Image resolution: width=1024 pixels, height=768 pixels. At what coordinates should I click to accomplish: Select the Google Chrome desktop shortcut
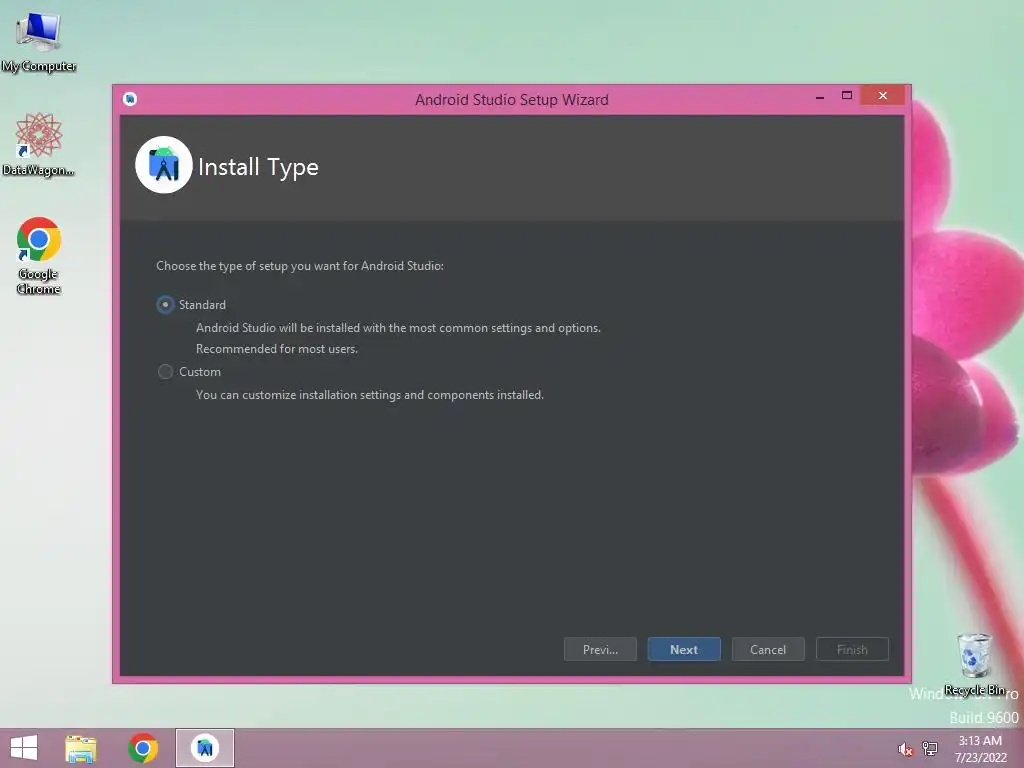pos(39,255)
